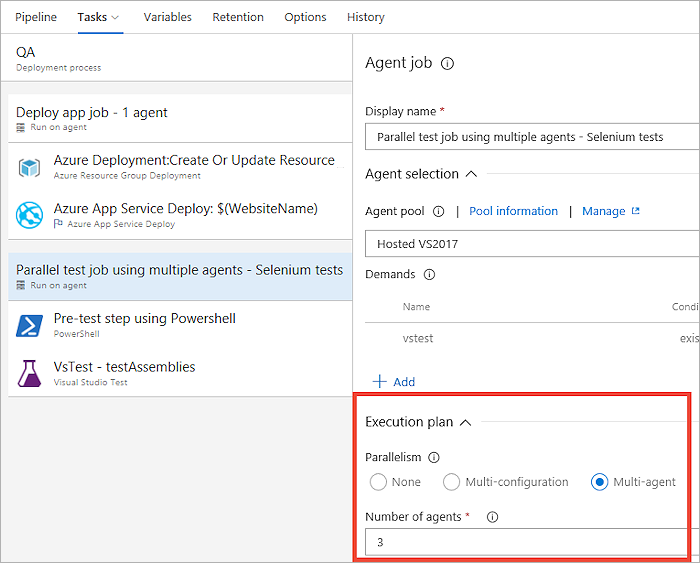The image size is (700, 563).
Task: Open the Pool information link
Action: coord(513,211)
